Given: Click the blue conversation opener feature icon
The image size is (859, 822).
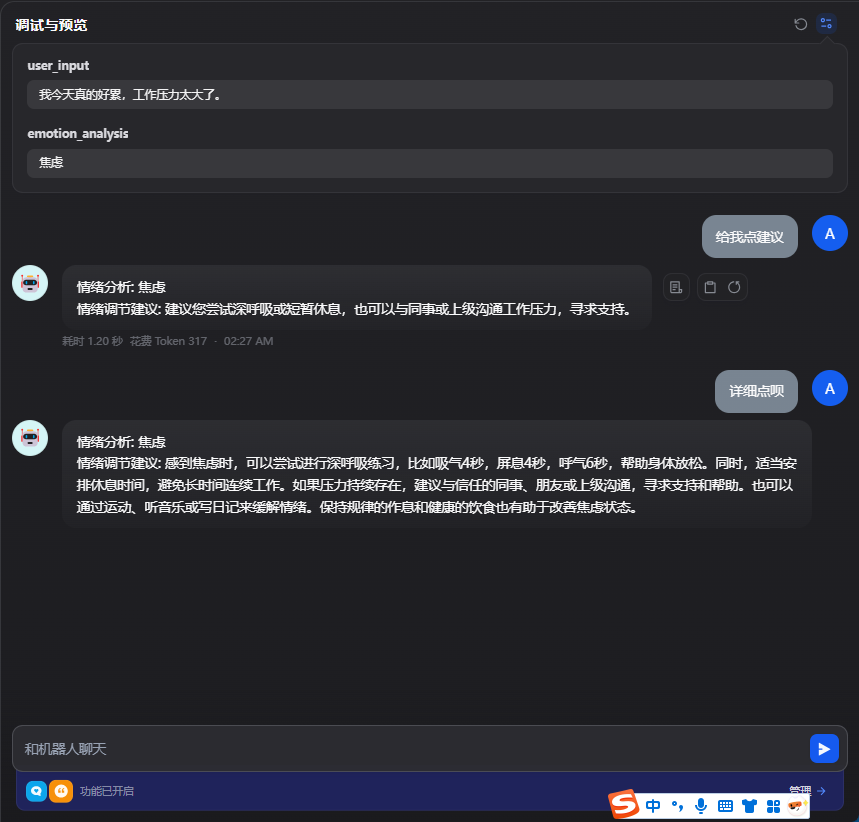Looking at the screenshot, I should pyautogui.click(x=37, y=791).
